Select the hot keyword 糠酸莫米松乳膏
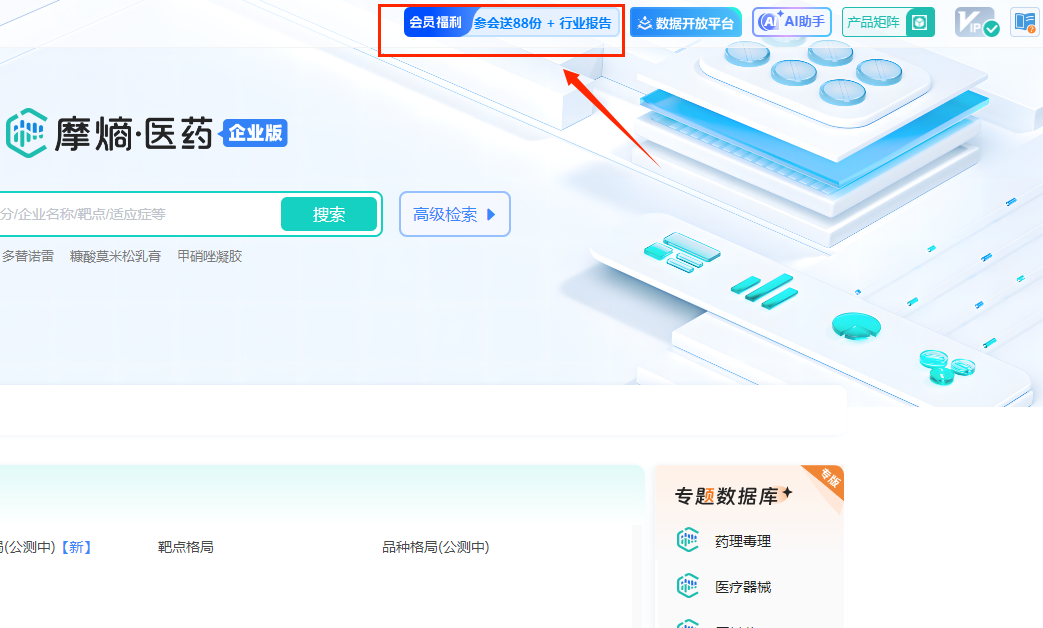 (116, 256)
